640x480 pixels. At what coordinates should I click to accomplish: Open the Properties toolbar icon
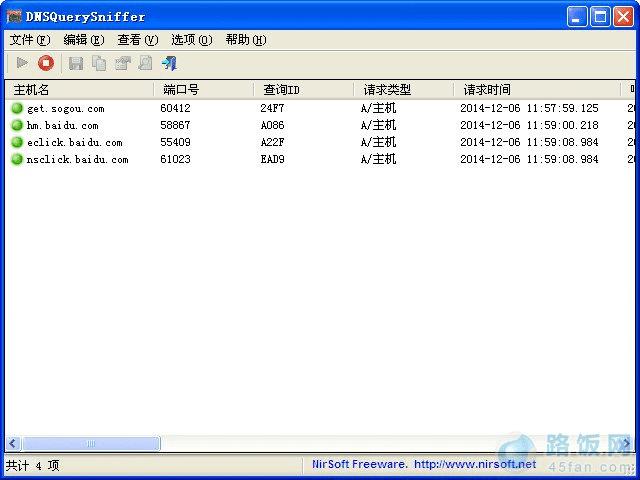click(x=122, y=63)
